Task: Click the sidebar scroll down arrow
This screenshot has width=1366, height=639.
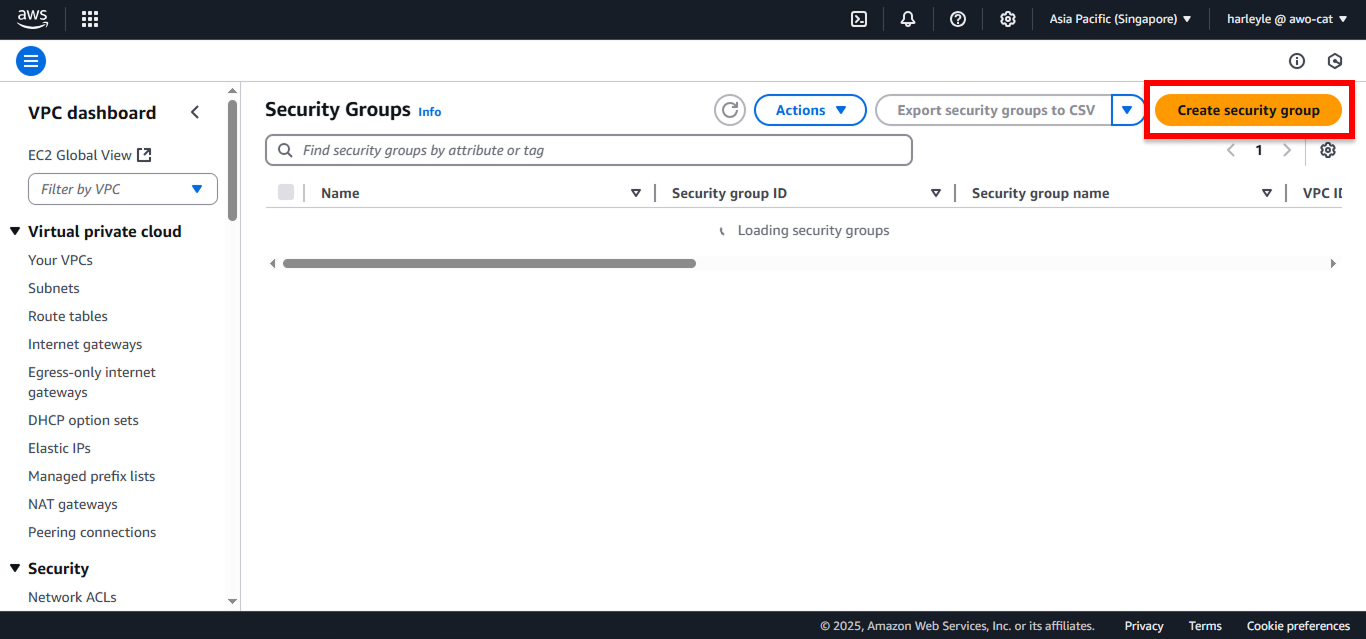Action: point(233,601)
